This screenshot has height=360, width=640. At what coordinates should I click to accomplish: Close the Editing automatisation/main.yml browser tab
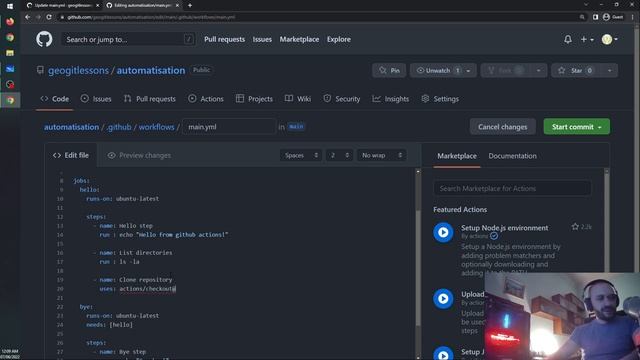pos(177,5)
